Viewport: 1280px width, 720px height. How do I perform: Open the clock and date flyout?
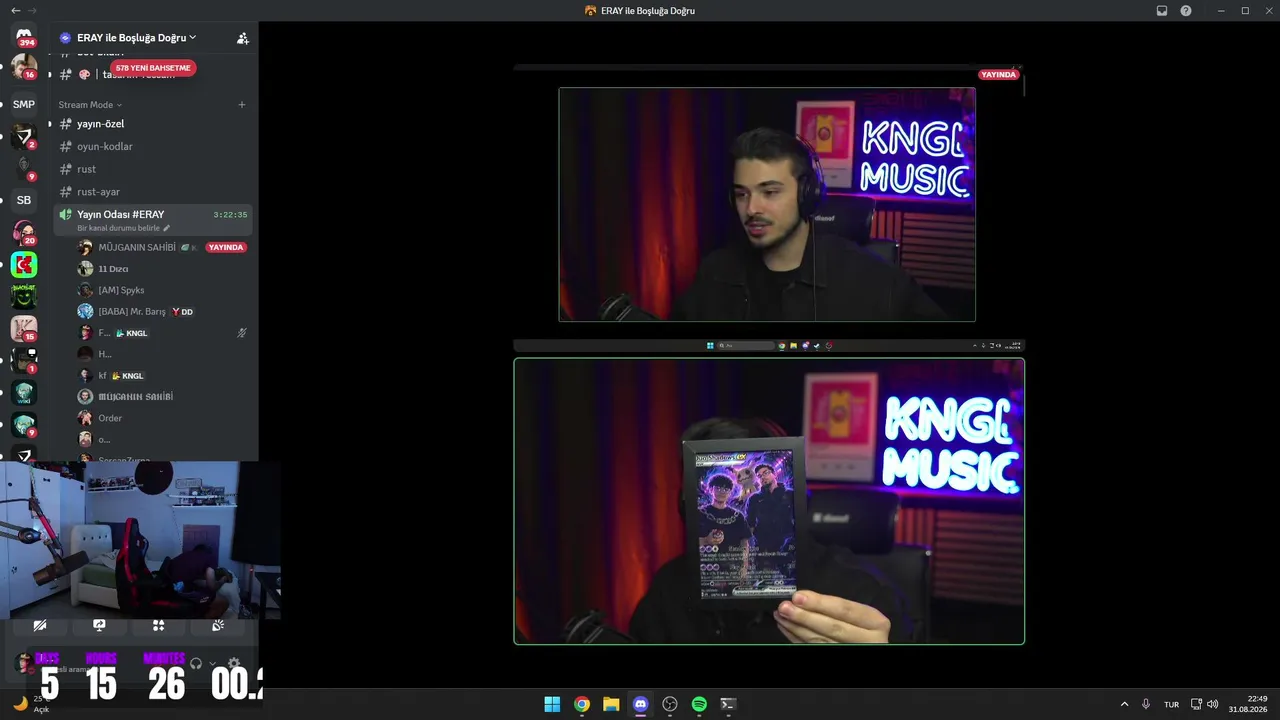click(x=1249, y=704)
